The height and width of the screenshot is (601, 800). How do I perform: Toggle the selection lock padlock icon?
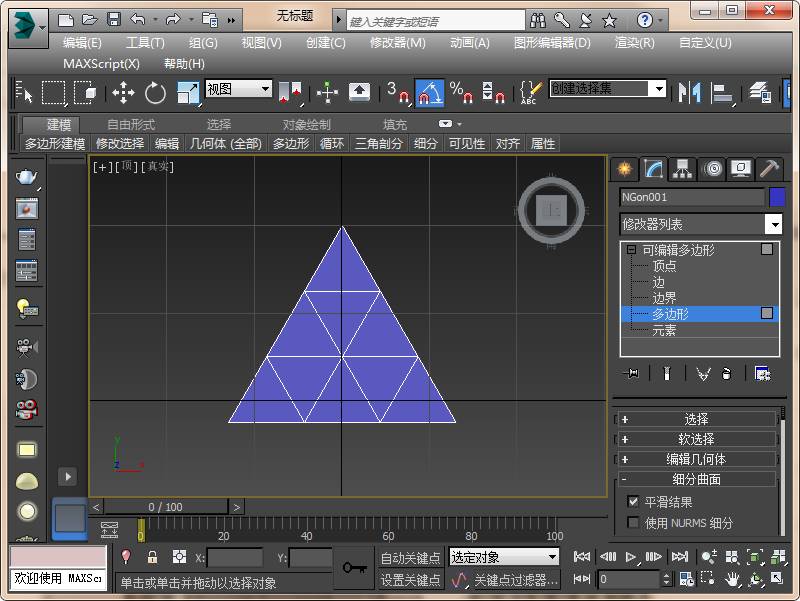[152, 557]
